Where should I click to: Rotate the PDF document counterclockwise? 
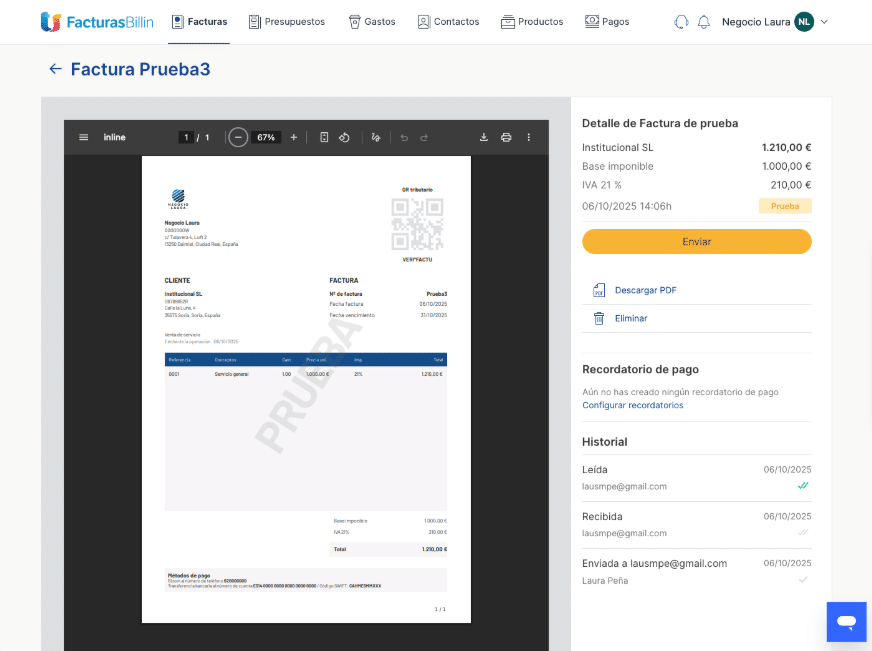pos(343,137)
